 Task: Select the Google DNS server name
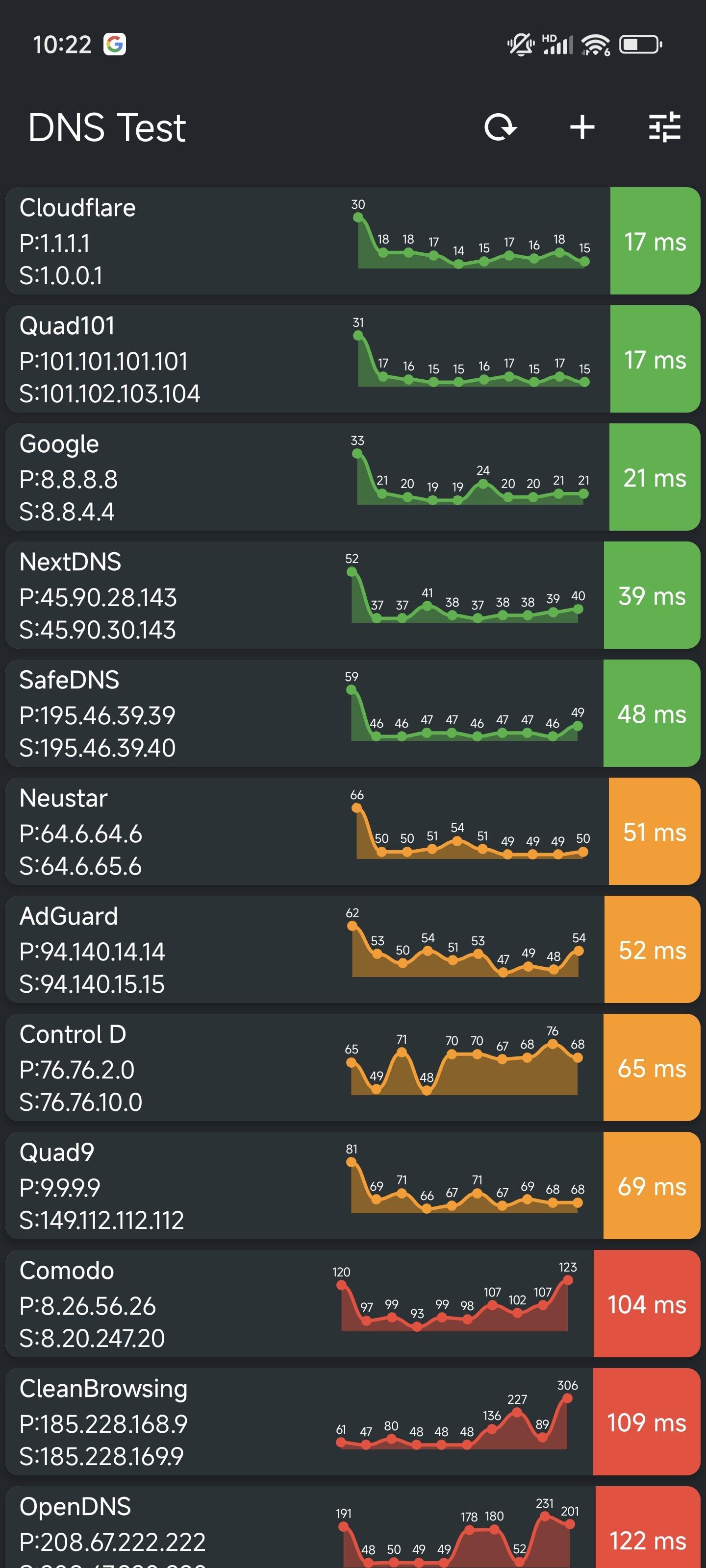point(59,444)
